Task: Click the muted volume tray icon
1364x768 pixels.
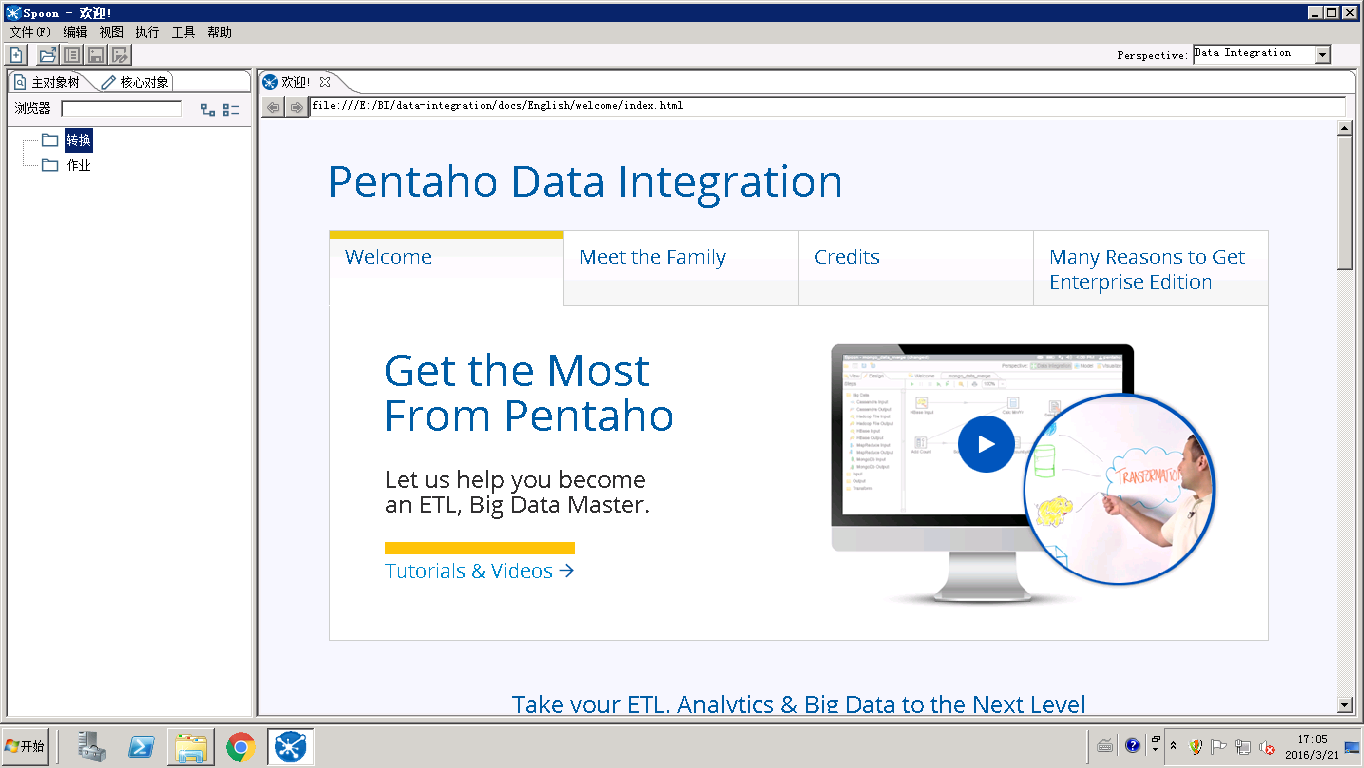Action: click(1267, 746)
